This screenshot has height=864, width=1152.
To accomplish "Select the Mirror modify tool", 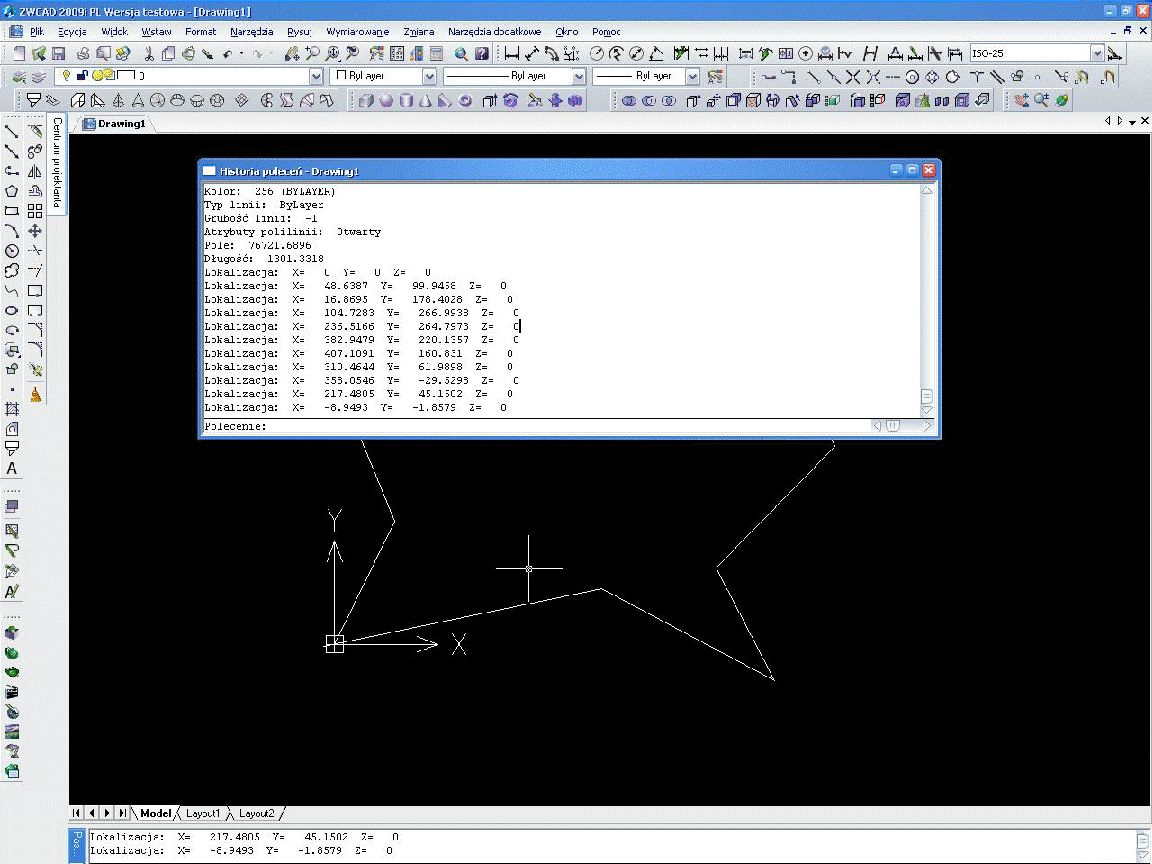I will click(x=35, y=171).
